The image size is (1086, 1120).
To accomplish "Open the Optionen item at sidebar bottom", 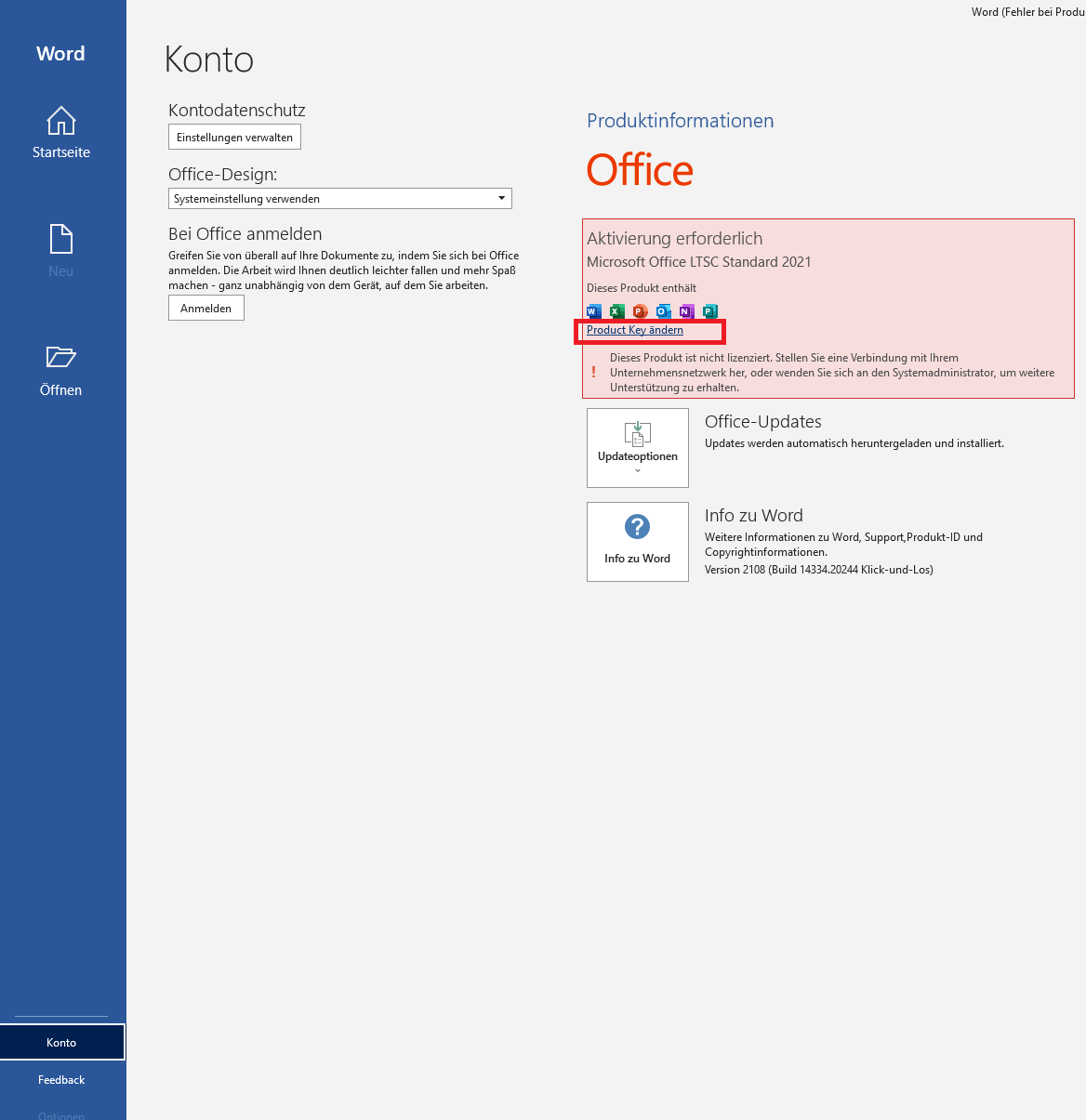I will pos(61,1114).
